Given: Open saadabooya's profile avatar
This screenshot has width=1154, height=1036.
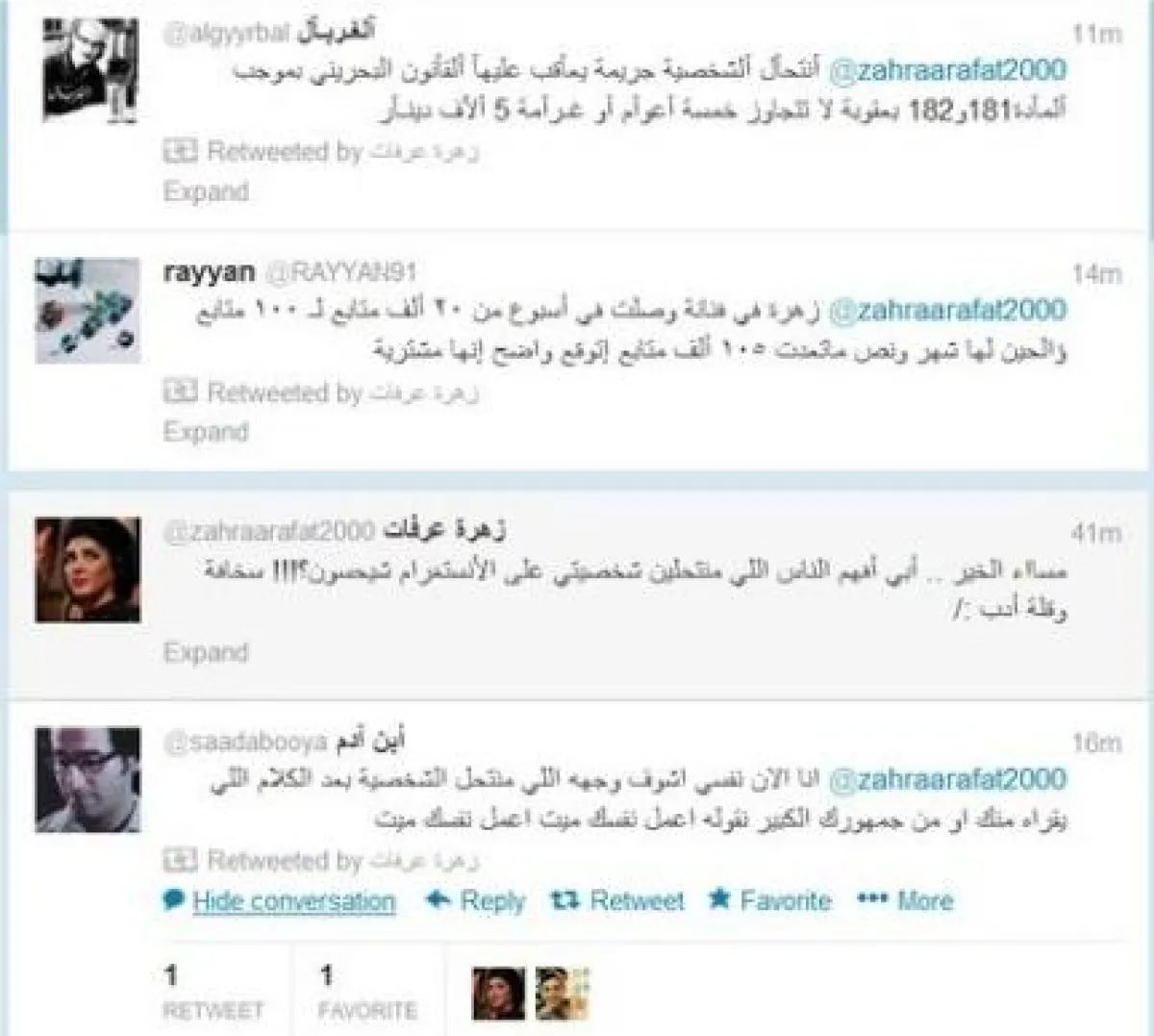Looking at the screenshot, I should pos(88,780).
